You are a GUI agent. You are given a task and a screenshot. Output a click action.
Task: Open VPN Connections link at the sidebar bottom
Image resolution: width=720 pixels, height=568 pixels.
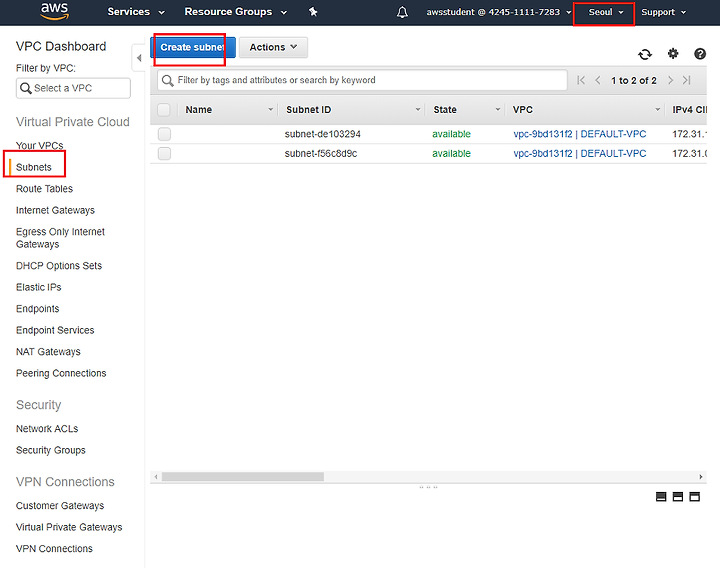[x=54, y=549]
